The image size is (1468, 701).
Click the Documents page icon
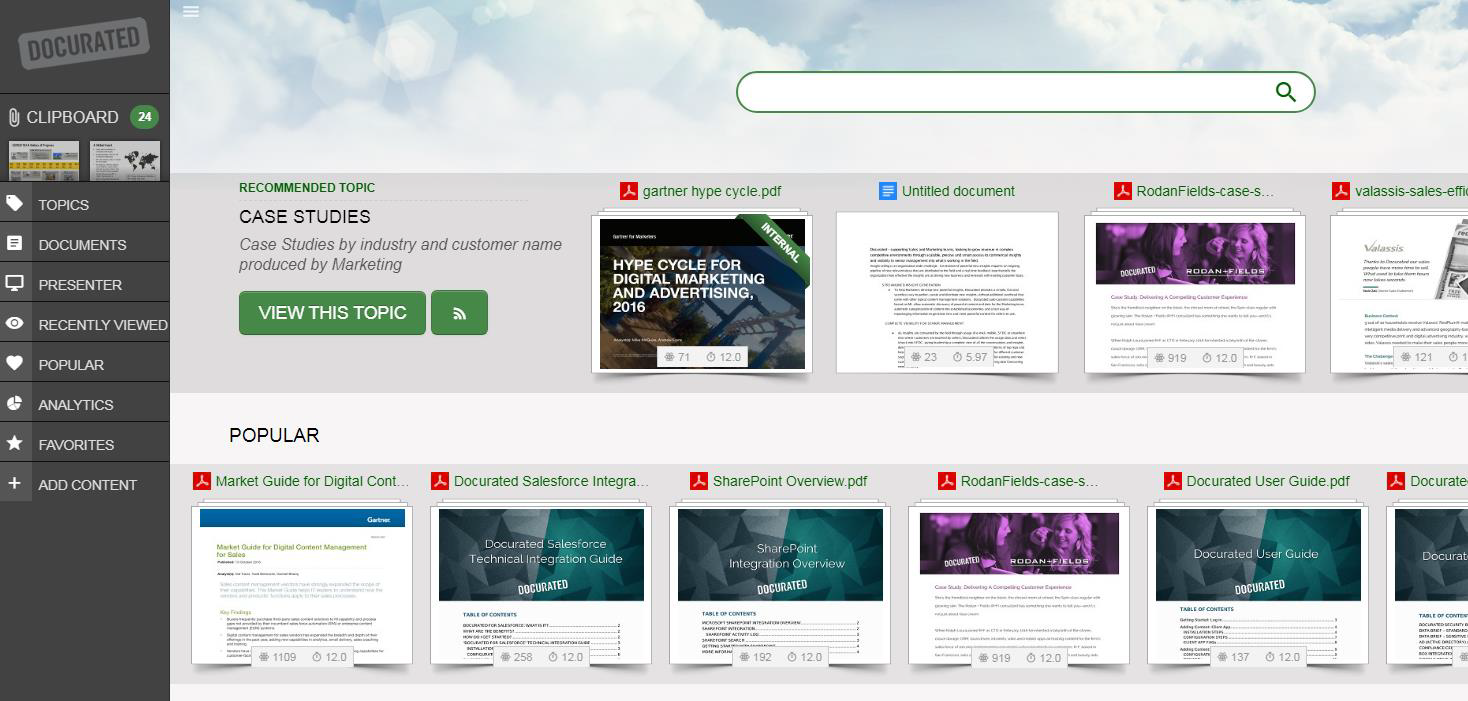(15, 243)
